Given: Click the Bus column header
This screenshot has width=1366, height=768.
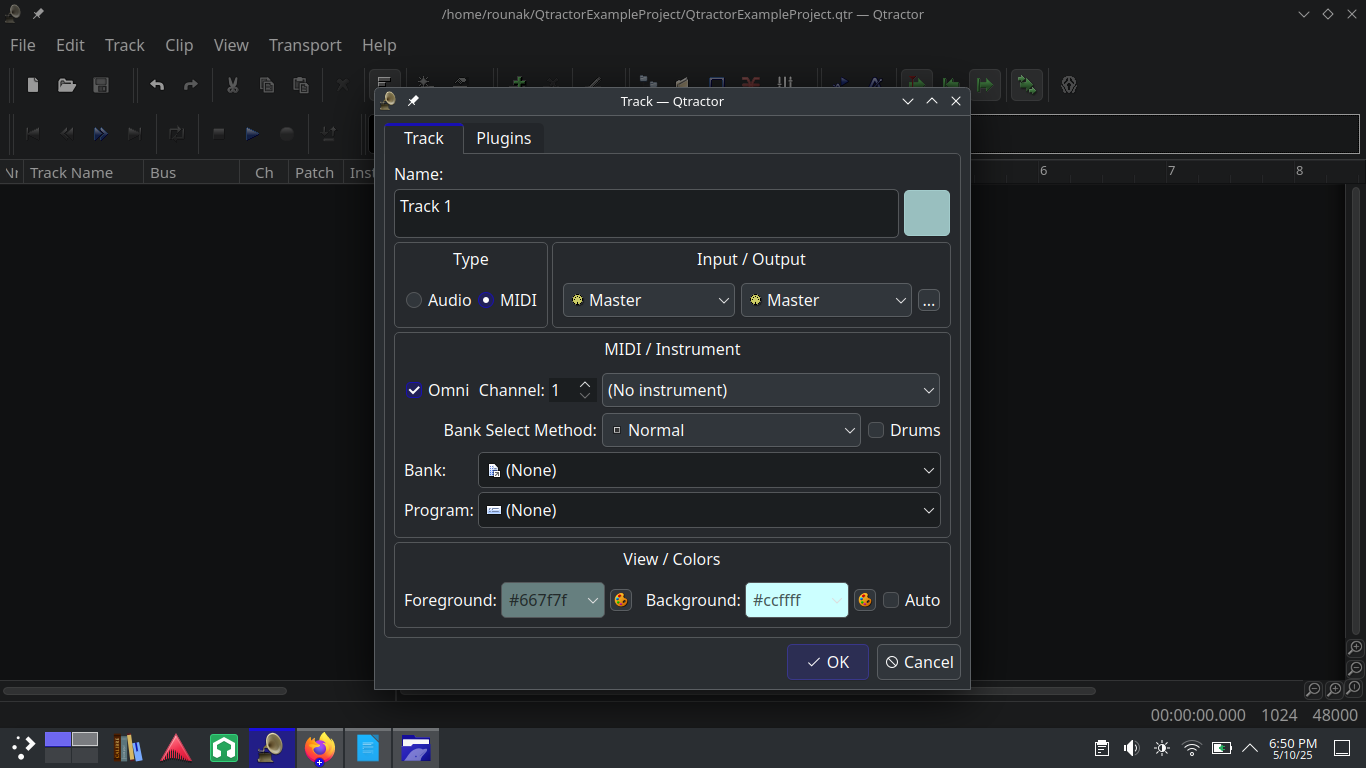Looking at the screenshot, I should tap(192, 172).
